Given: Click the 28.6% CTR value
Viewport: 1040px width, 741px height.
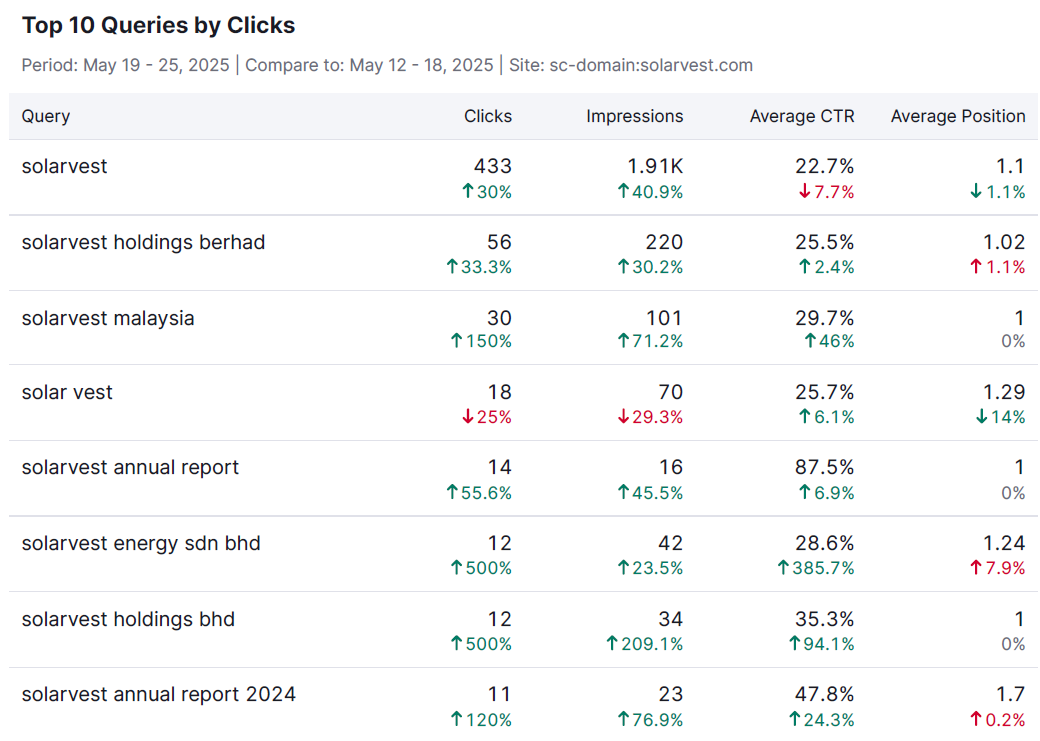Looking at the screenshot, I should (824, 543).
